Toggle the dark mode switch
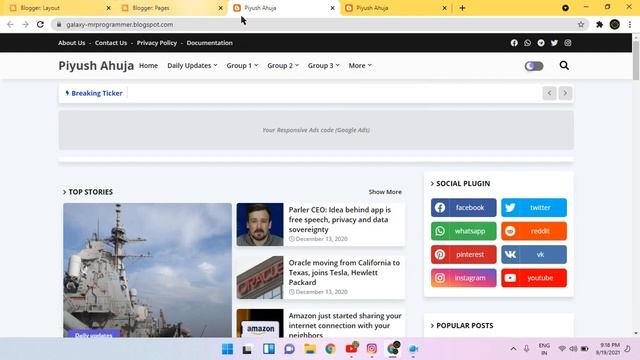This screenshot has width=640, height=360. (534, 66)
